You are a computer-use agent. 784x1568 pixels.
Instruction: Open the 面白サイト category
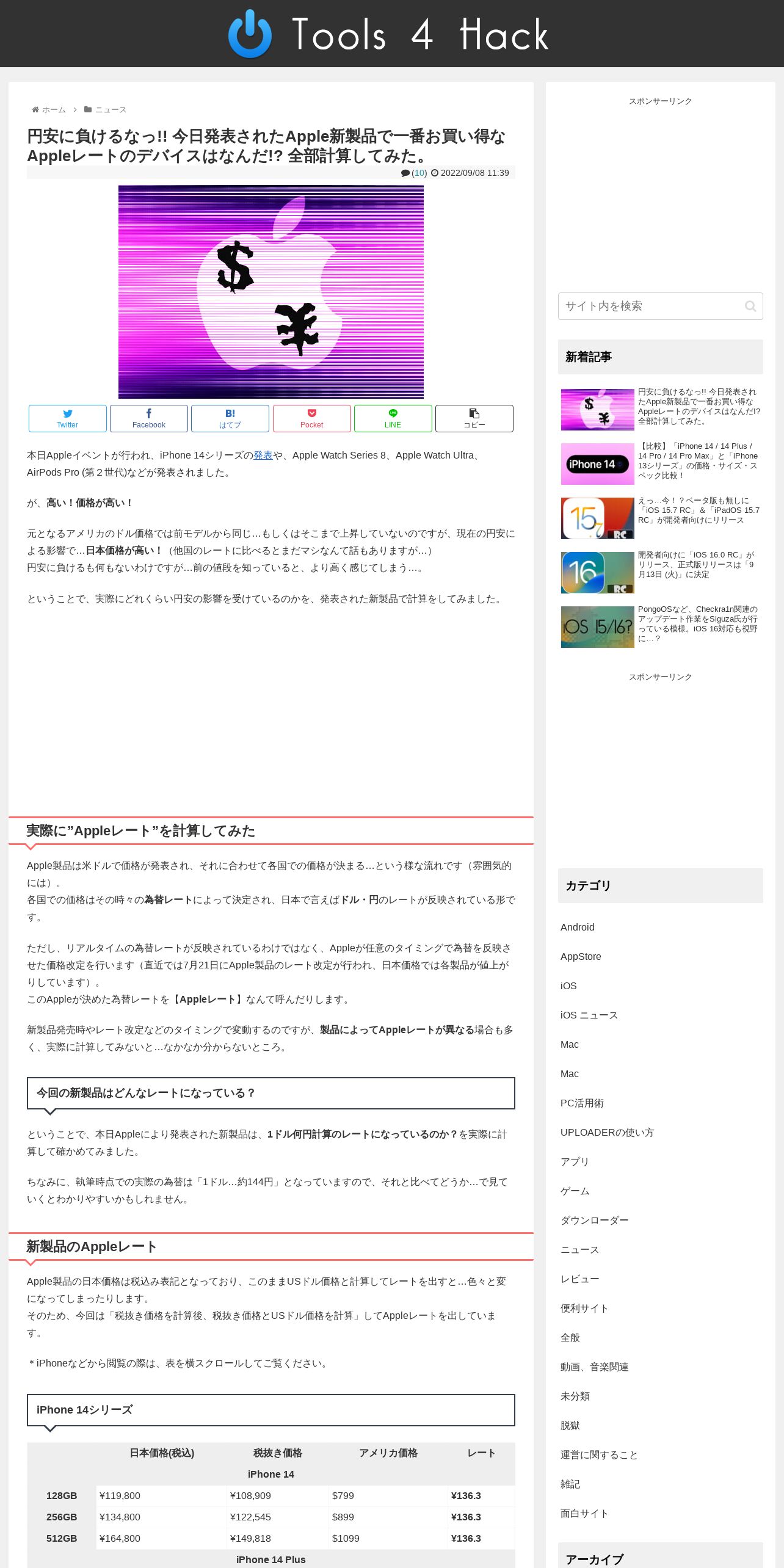(584, 1513)
